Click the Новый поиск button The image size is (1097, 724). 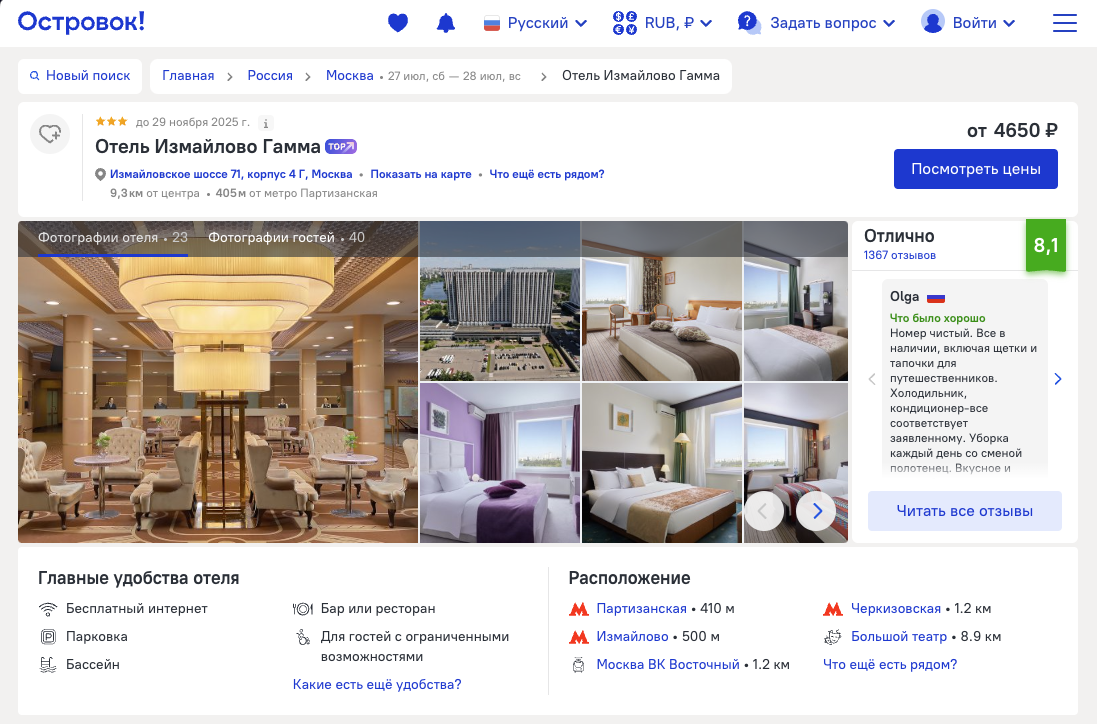(80, 76)
